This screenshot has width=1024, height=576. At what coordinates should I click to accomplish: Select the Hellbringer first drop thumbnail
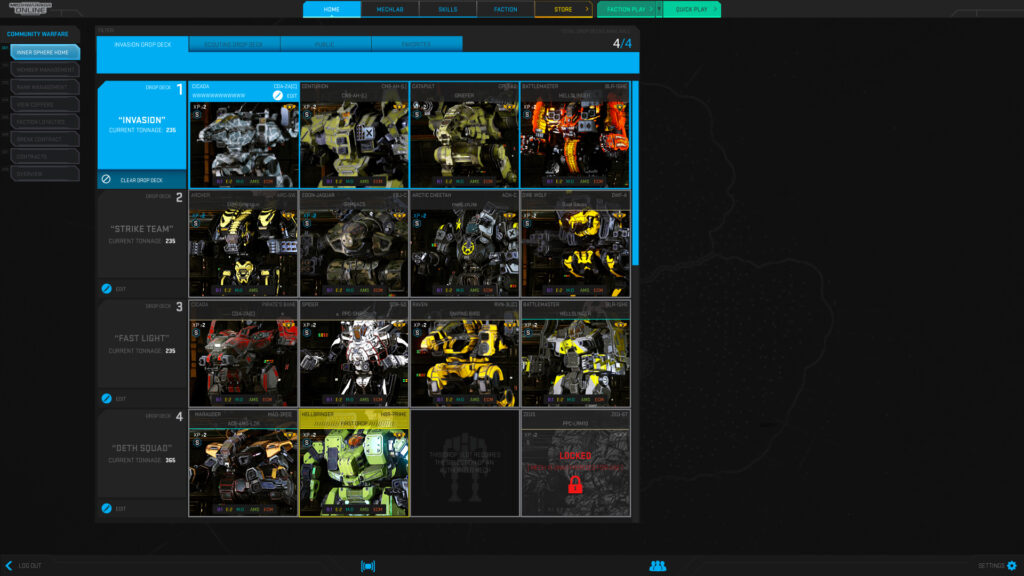coord(354,472)
